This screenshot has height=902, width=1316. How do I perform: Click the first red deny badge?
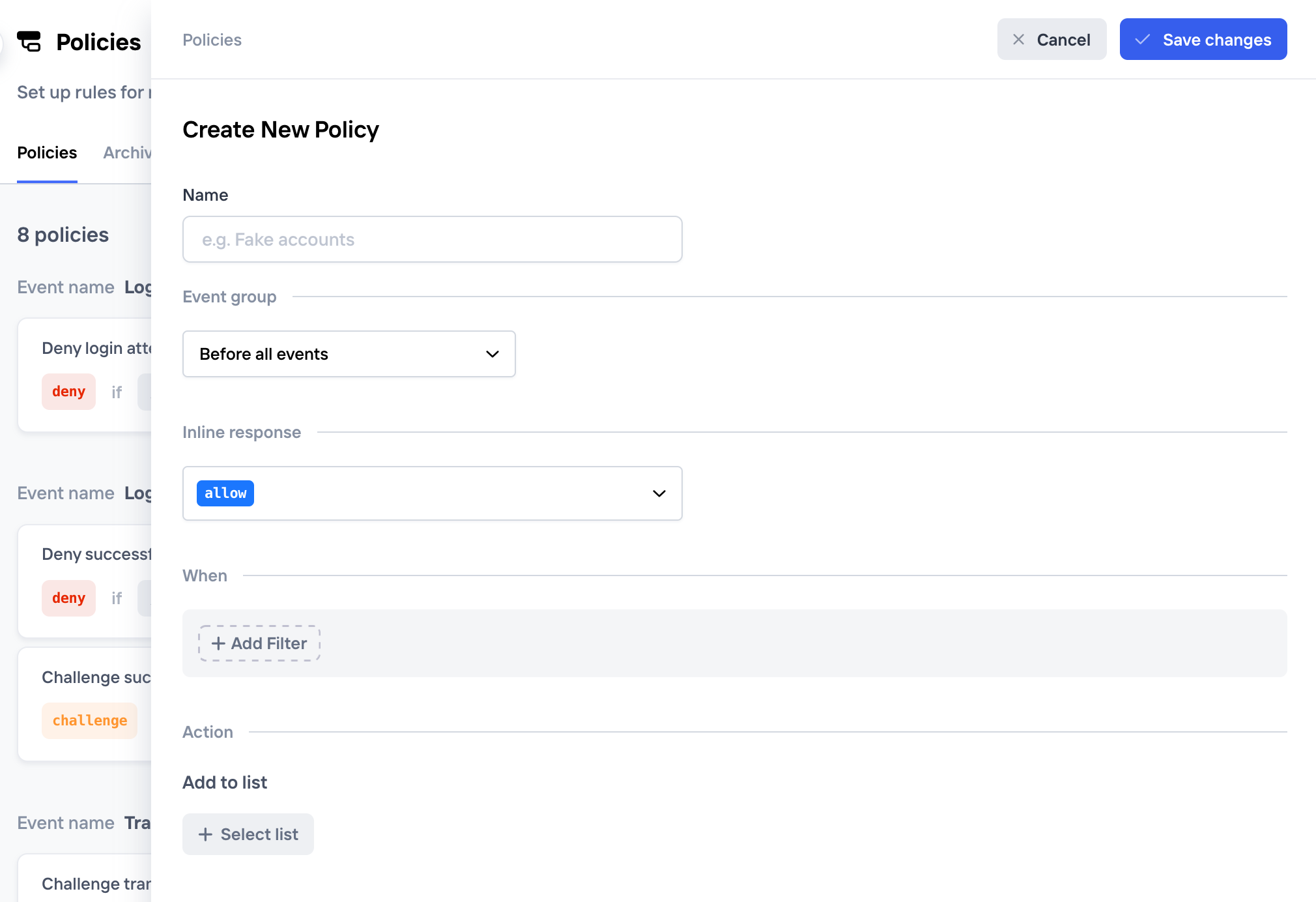pos(68,392)
